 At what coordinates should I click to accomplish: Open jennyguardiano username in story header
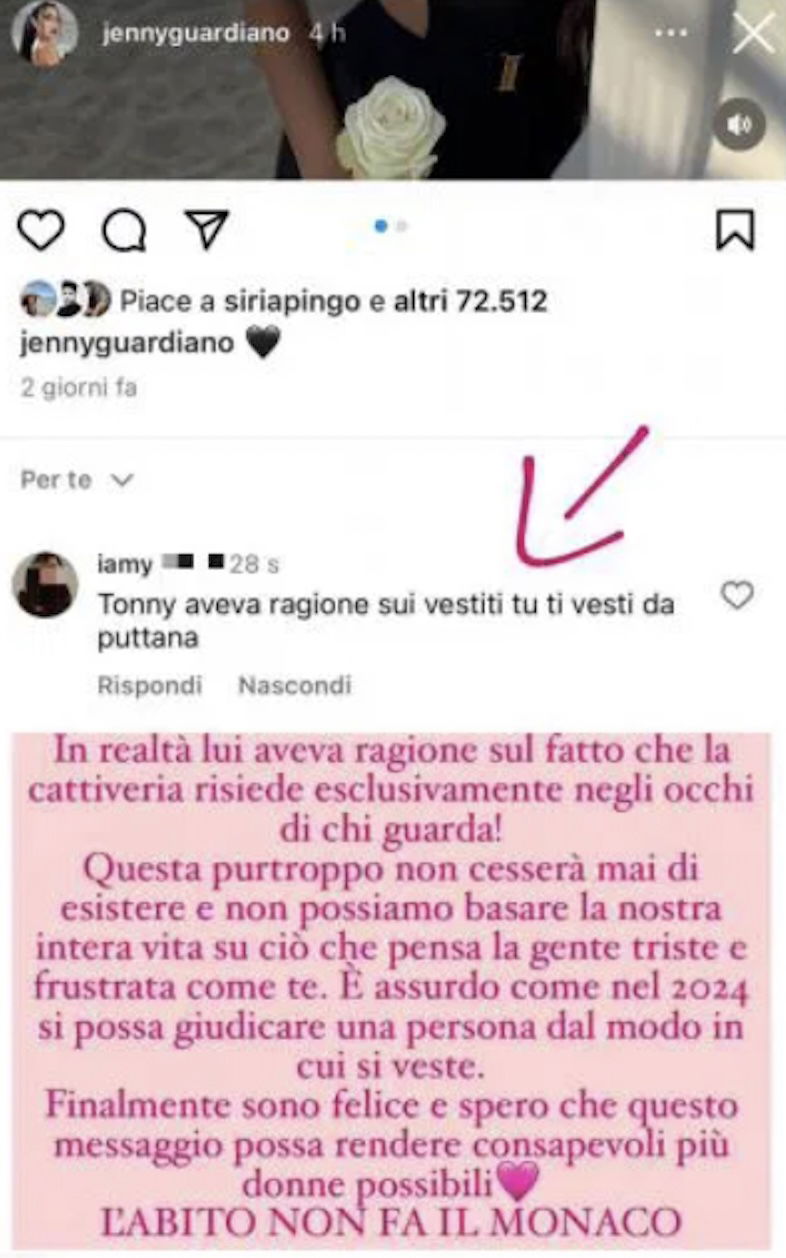(196, 33)
